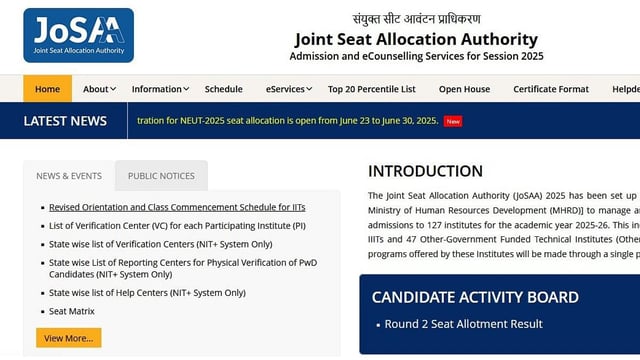This screenshot has height=360, width=640.
Task: Click the View More button
Action: point(69,338)
